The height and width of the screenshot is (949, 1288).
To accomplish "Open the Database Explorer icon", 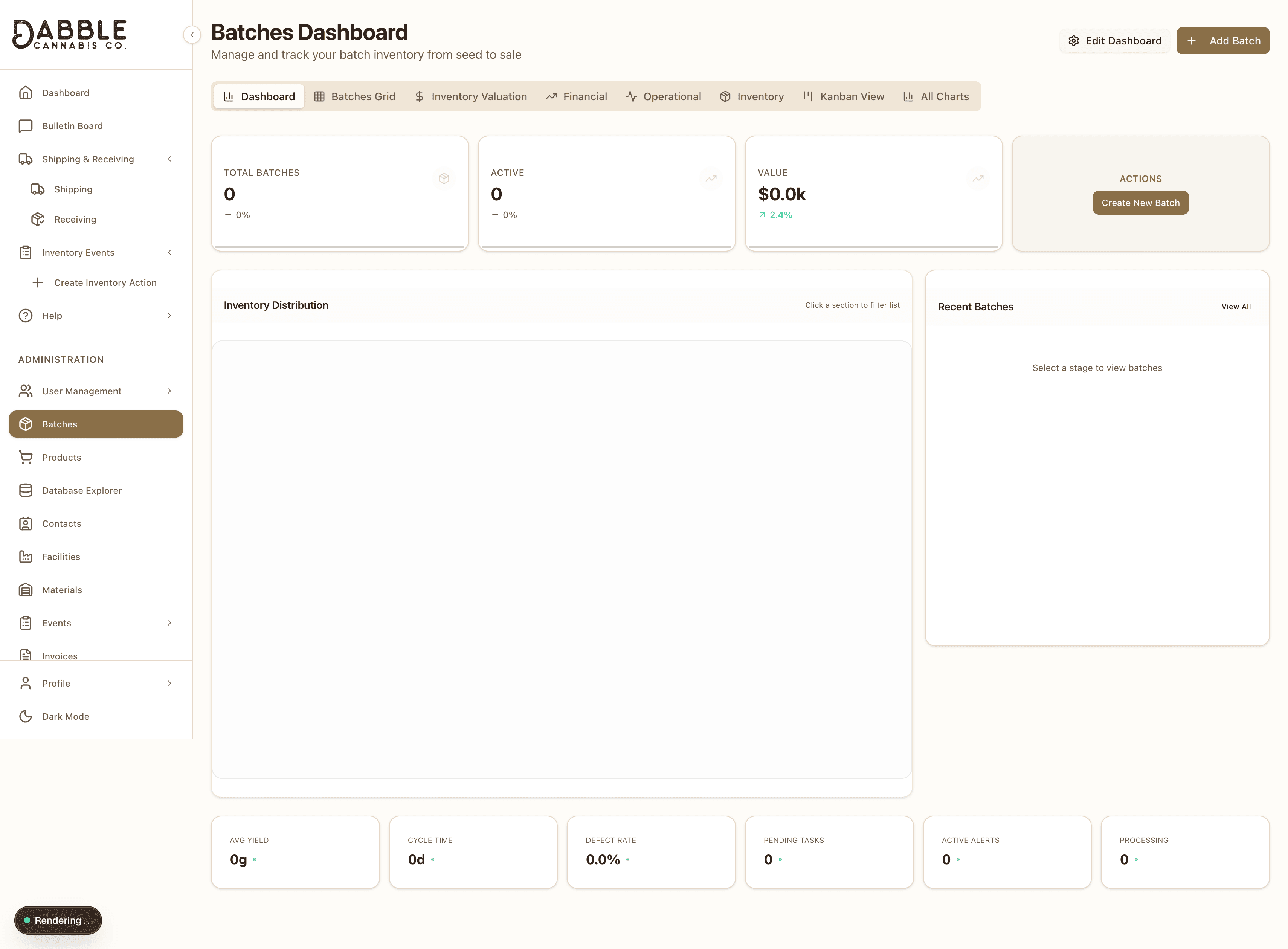I will 25,490.
